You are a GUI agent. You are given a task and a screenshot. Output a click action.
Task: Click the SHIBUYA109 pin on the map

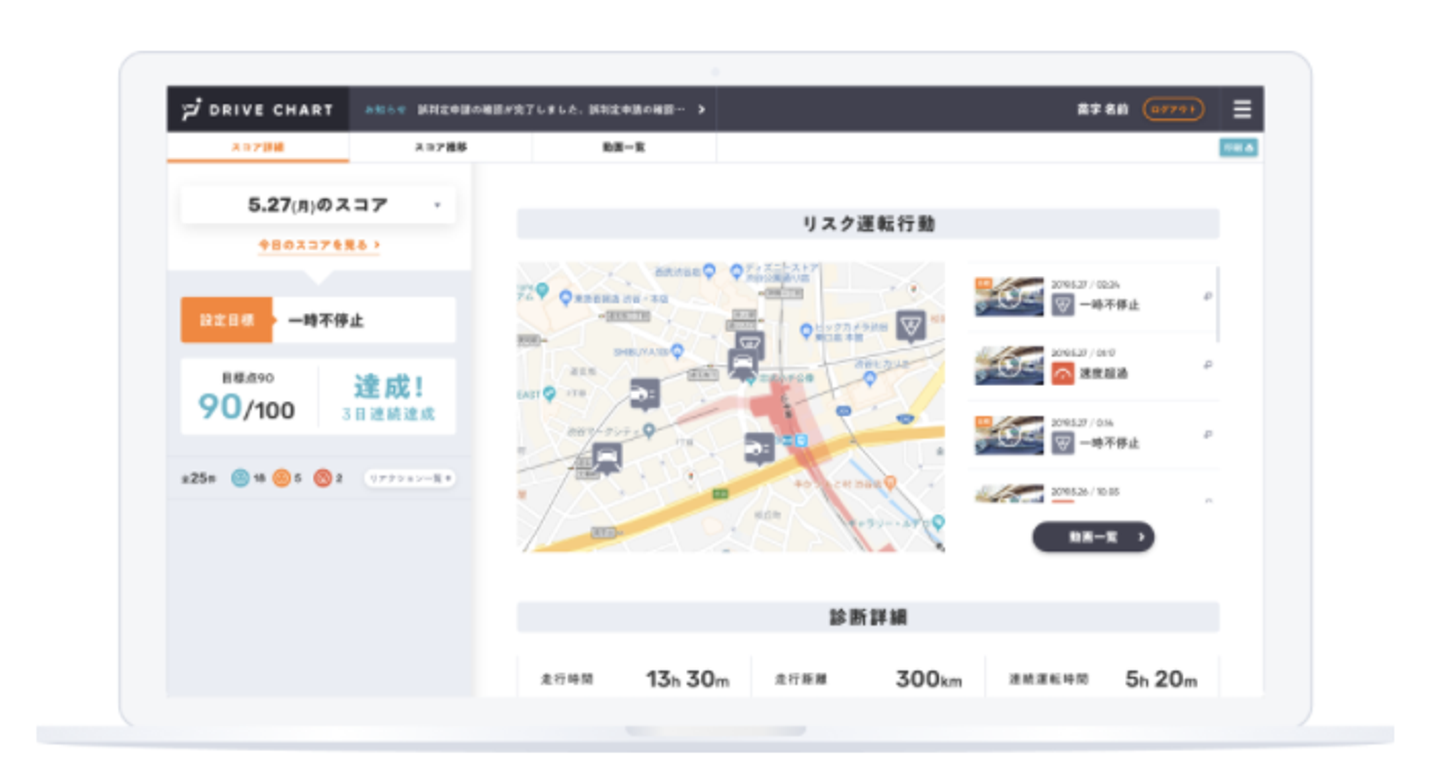coord(677,351)
